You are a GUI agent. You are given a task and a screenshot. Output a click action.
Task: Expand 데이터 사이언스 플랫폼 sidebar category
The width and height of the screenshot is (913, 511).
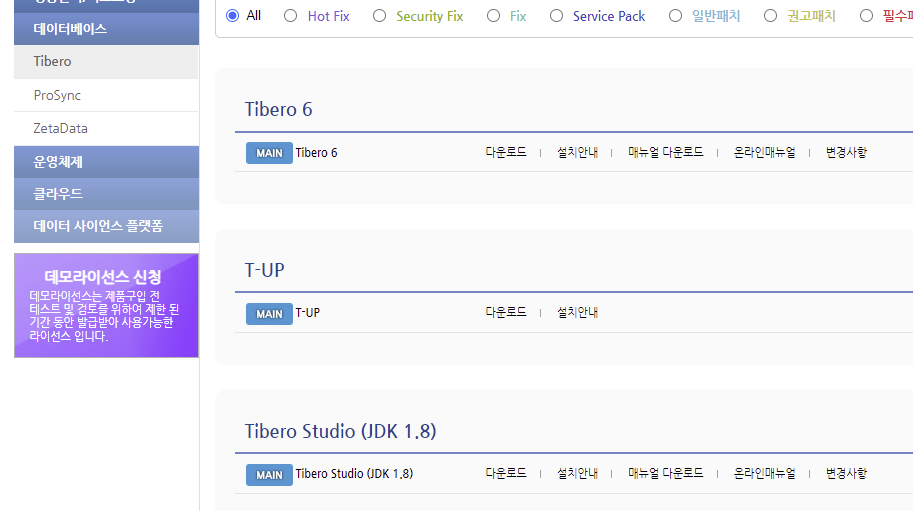coord(107,226)
